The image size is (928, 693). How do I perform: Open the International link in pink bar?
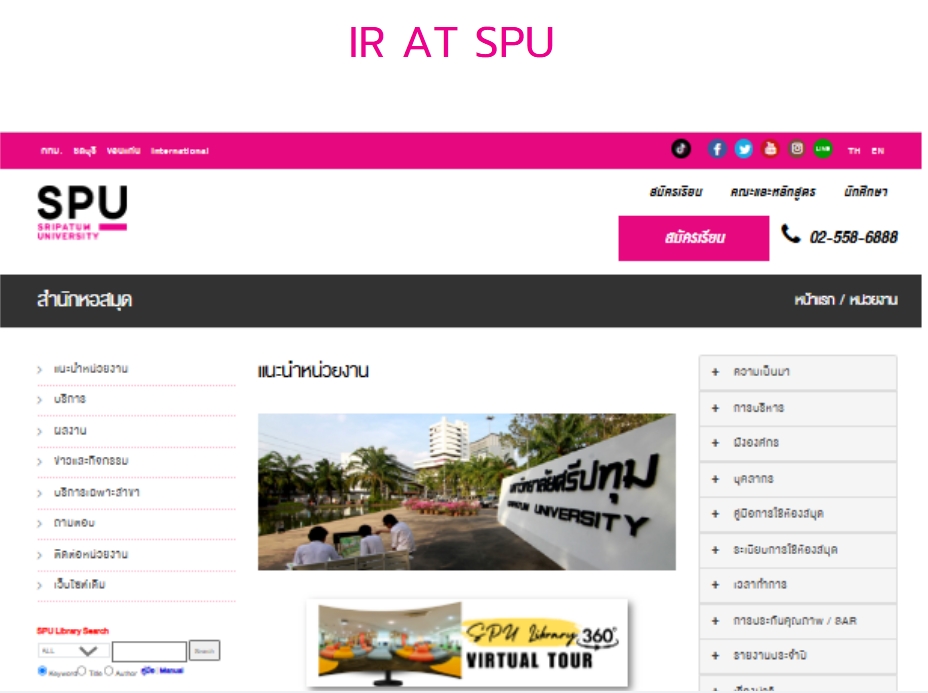[179, 151]
